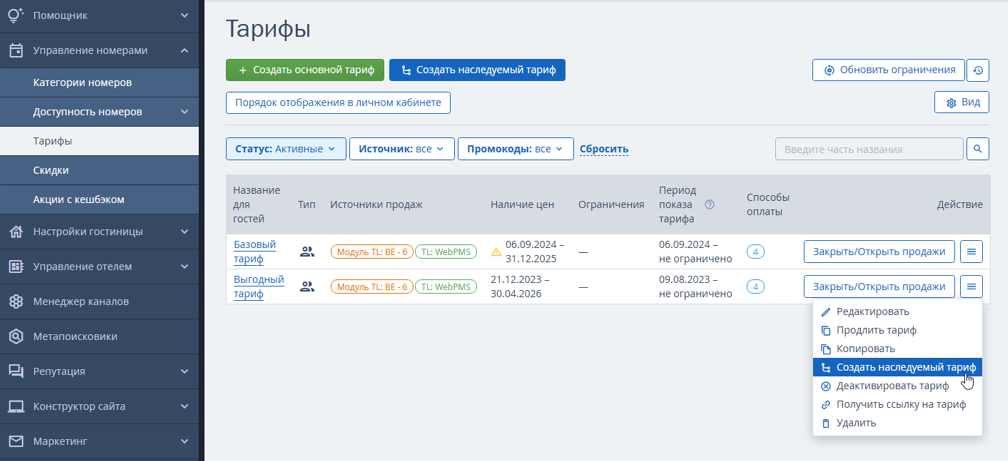Viewport: 1008px width, 461px height.
Task: Expand Доступность номеров submenu
Action: click(184, 112)
